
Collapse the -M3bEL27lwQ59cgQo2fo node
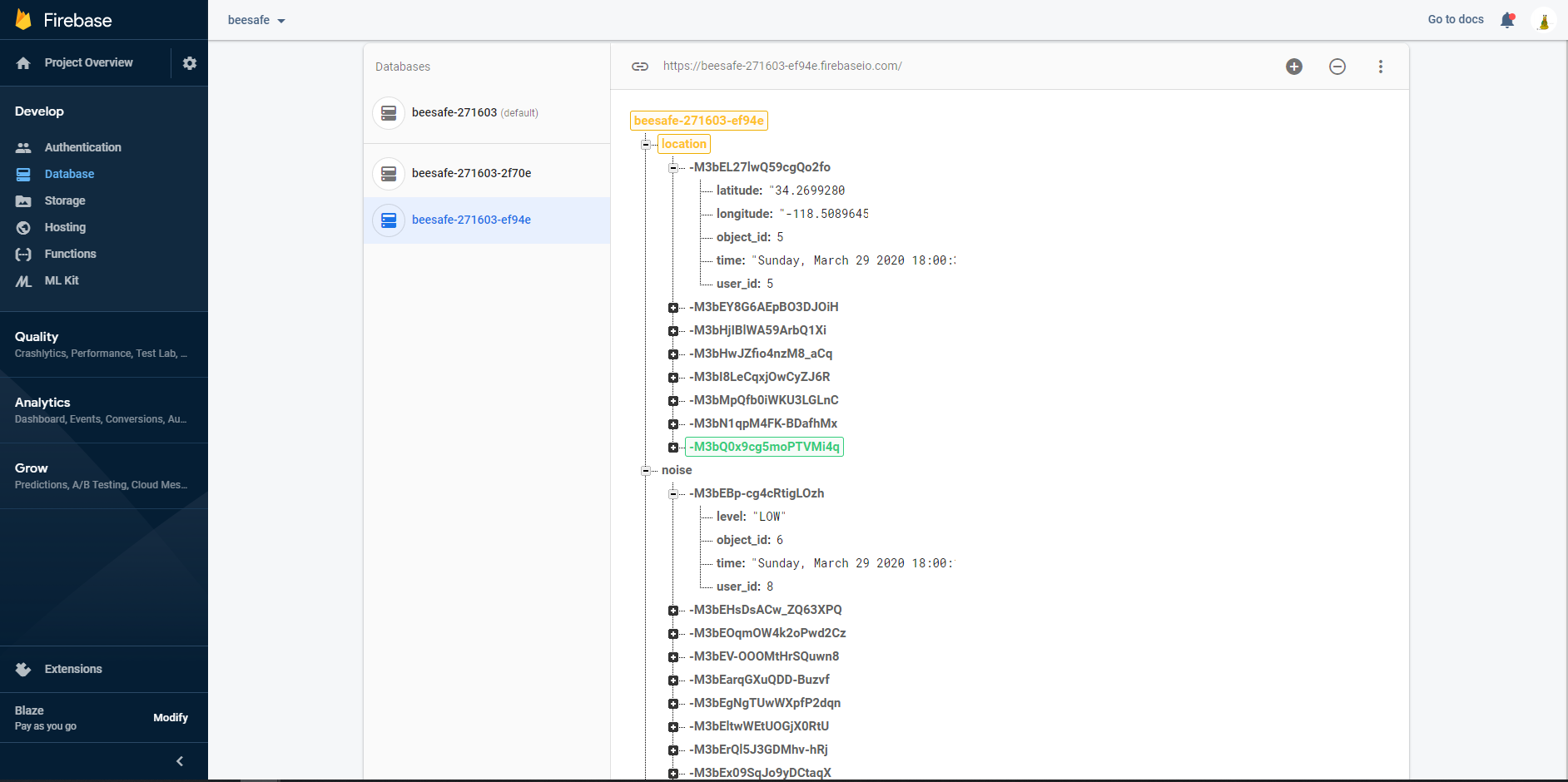[x=673, y=167]
